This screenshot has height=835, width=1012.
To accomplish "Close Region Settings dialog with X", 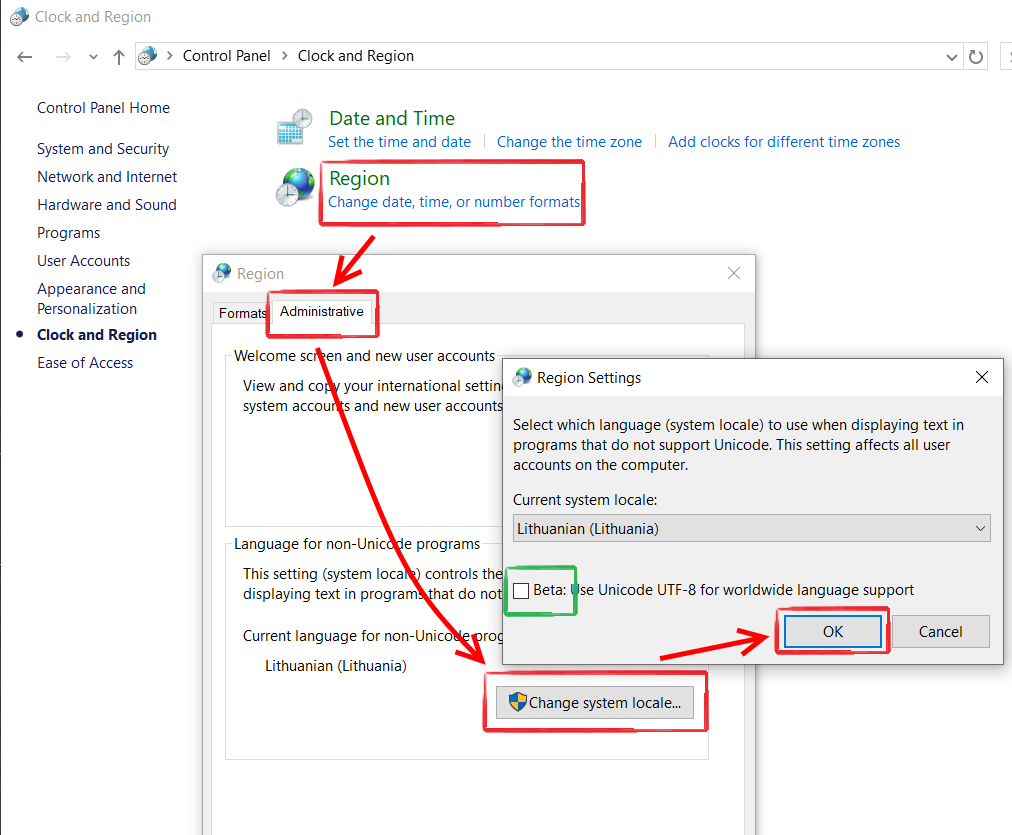I will click(x=982, y=377).
